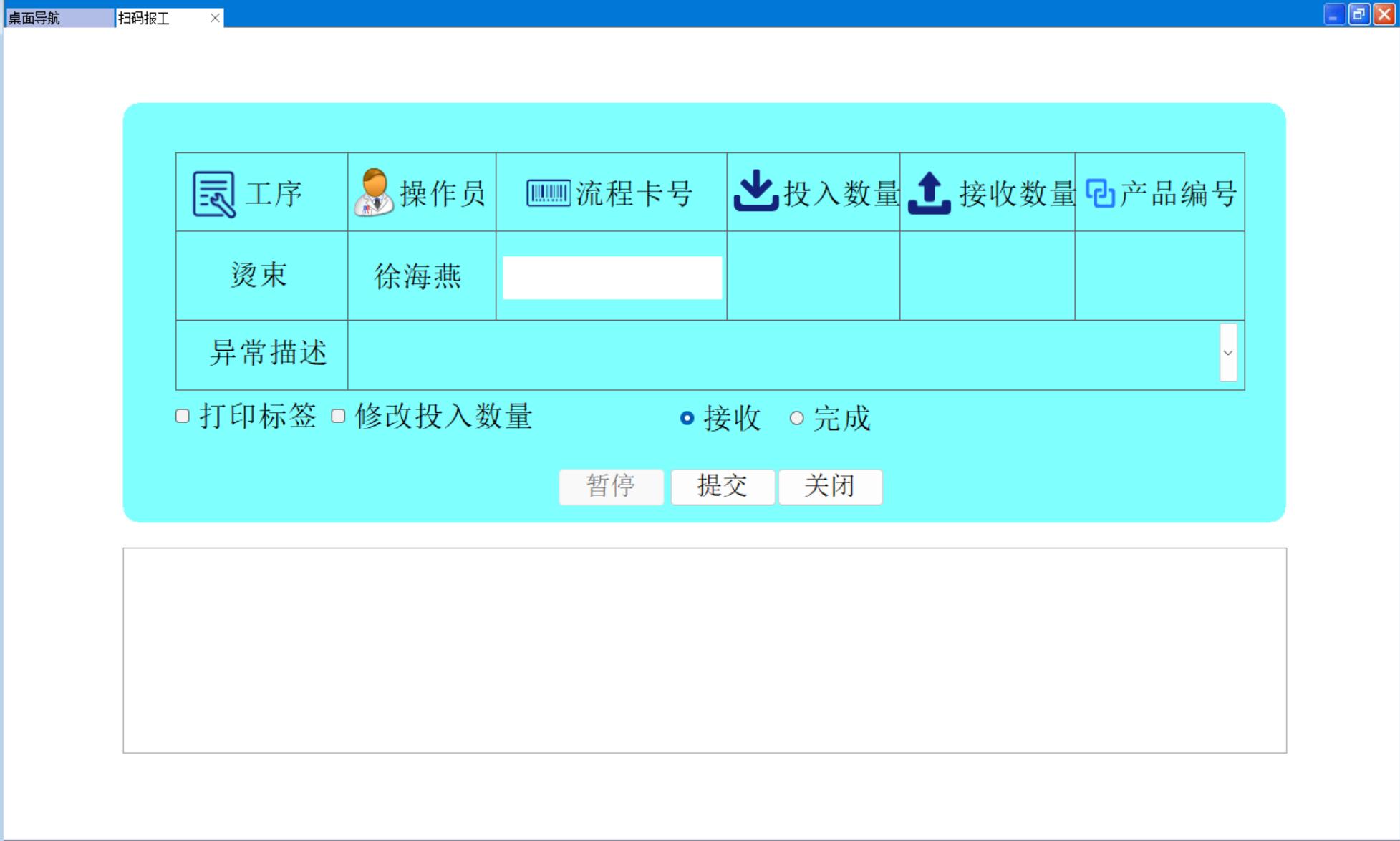Choose the 完成 radio option
1400x841 pixels.
[x=796, y=418]
